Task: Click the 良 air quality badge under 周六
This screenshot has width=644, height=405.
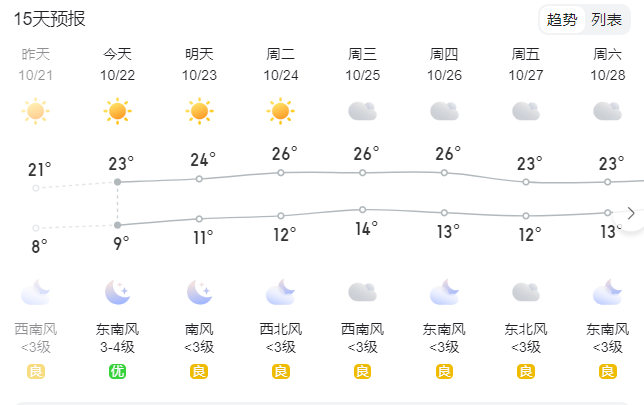Action: [x=607, y=371]
